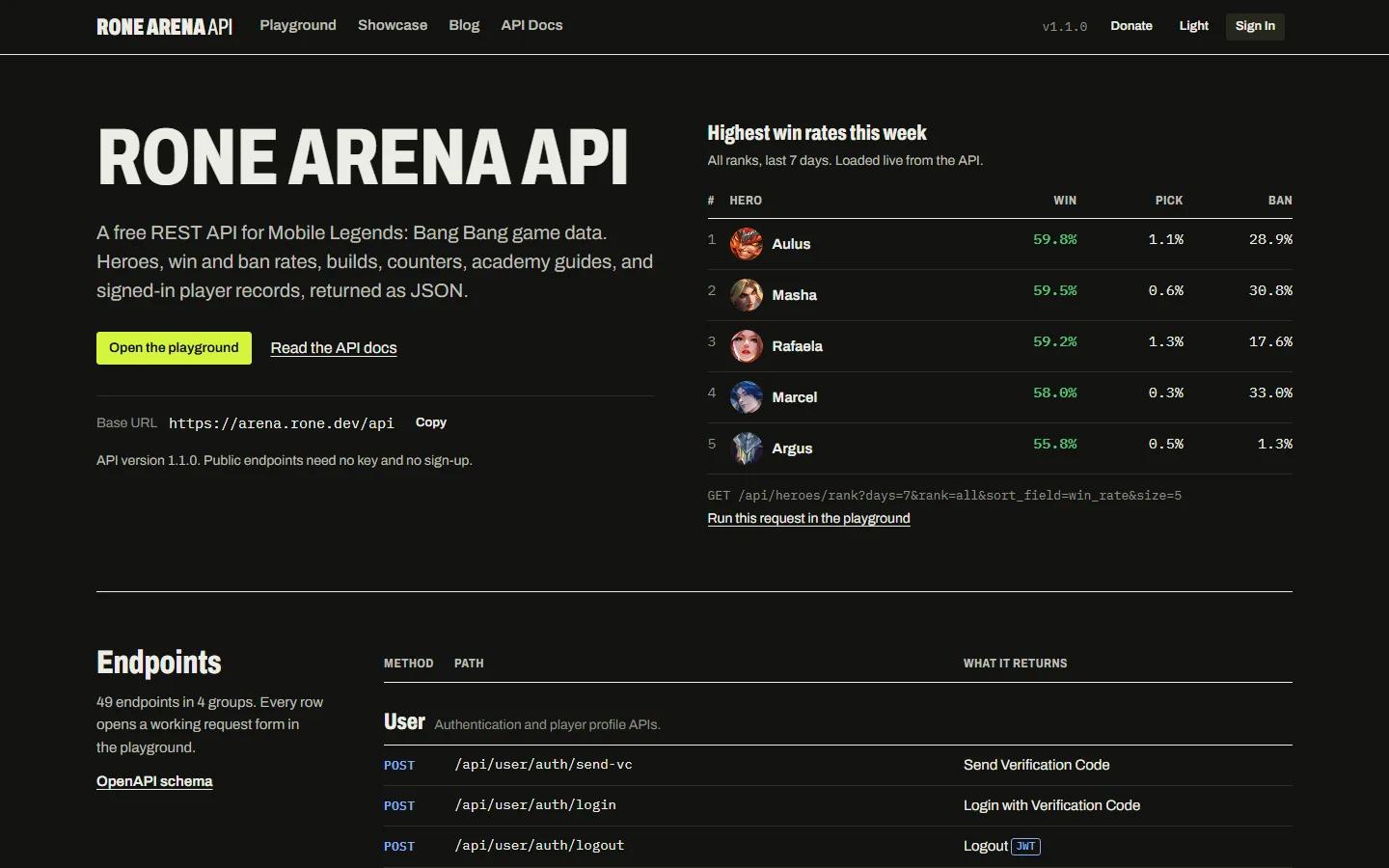The width and height of the screenshot is (1389, 868).
Task: Click the hero name Rafaela
Action: (x=797, y=346)
